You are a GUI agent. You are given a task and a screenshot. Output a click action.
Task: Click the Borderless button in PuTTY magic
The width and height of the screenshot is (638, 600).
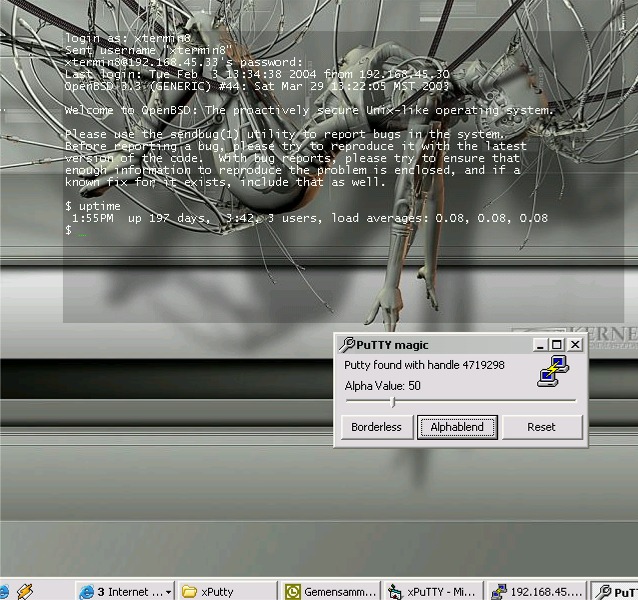(377, 427)
